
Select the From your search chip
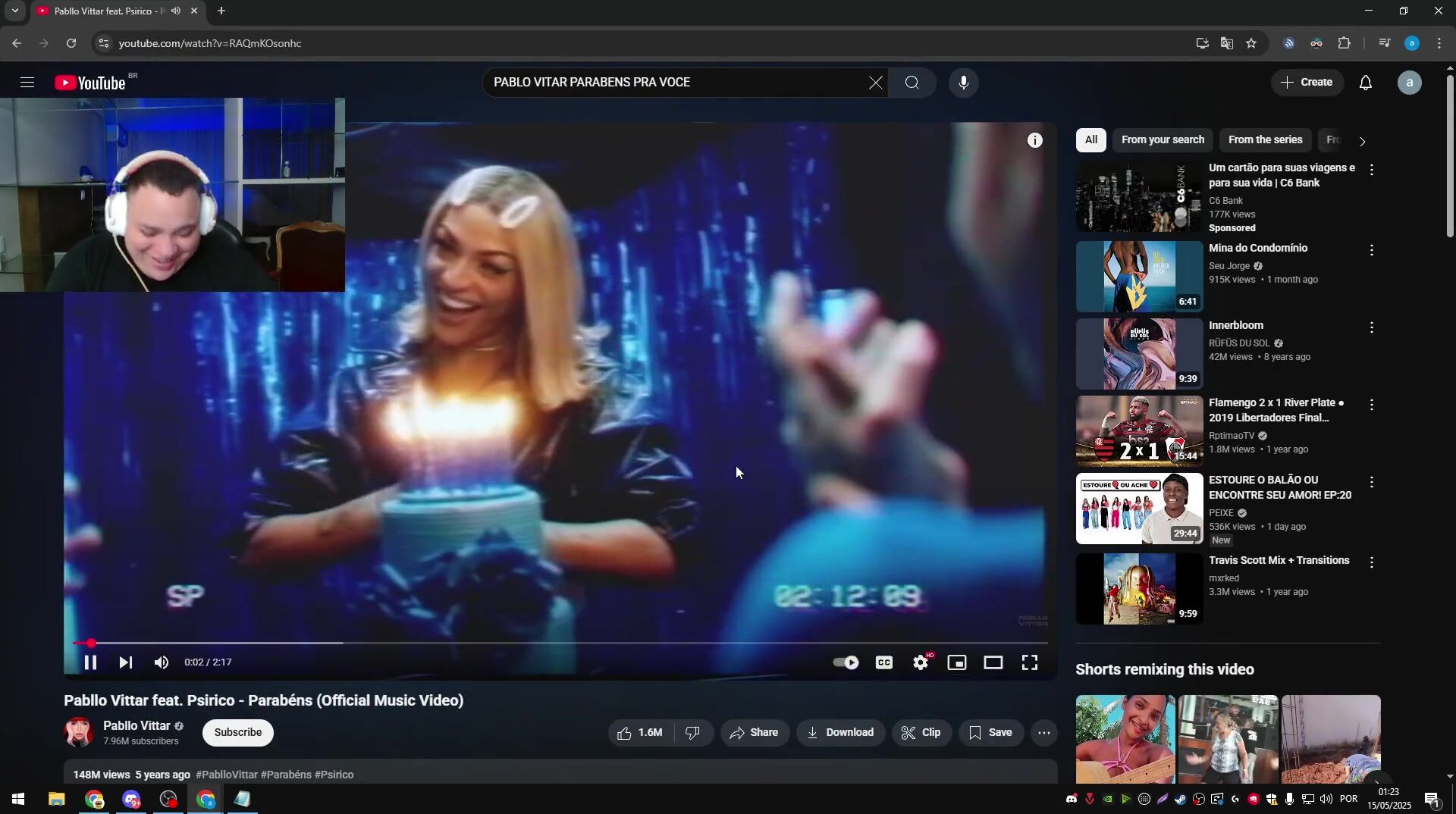pos(1163,140)
